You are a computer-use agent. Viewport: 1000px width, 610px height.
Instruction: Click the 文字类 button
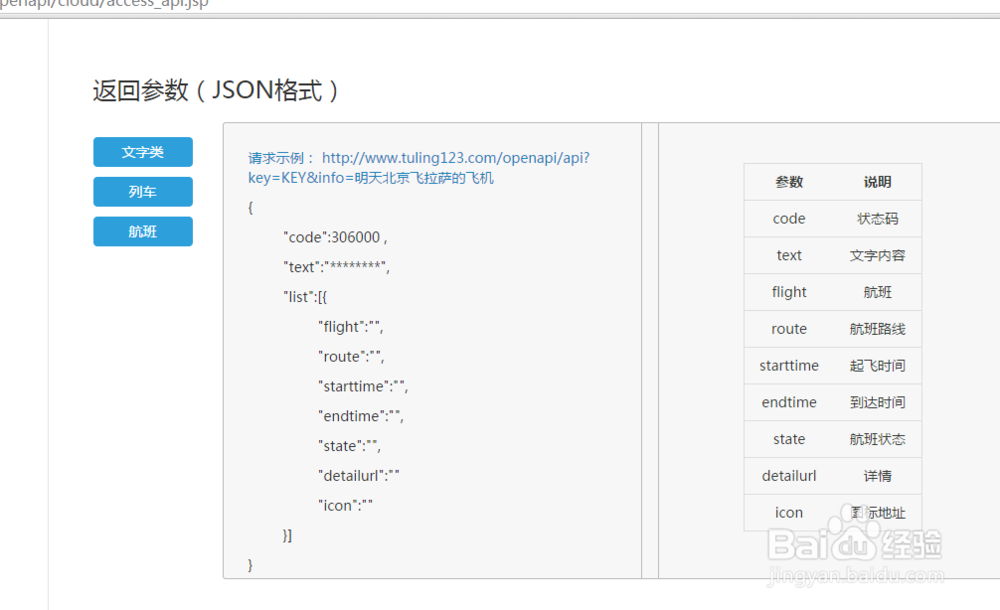coord(143,152)
